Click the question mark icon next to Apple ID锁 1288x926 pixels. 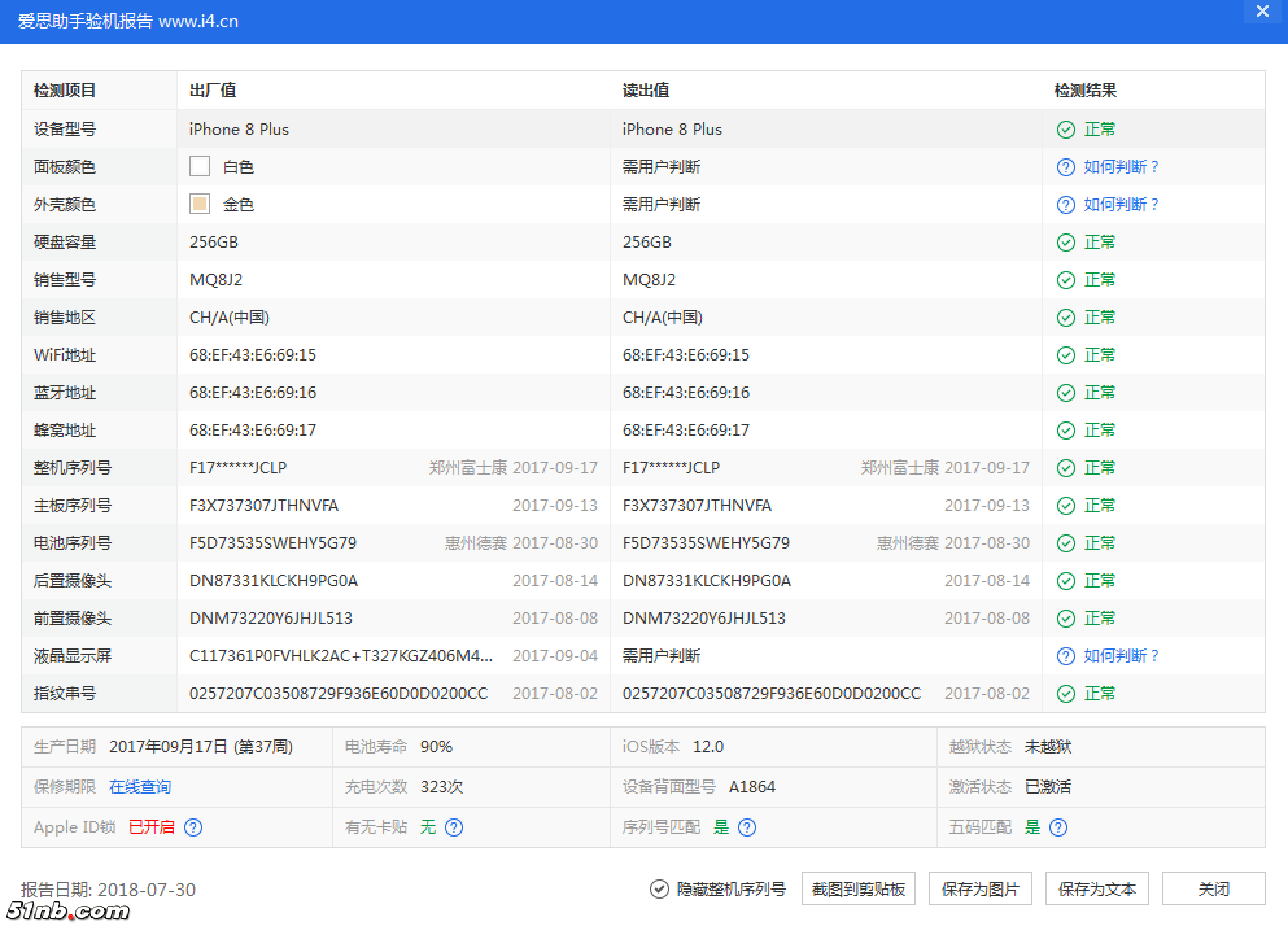193,827
